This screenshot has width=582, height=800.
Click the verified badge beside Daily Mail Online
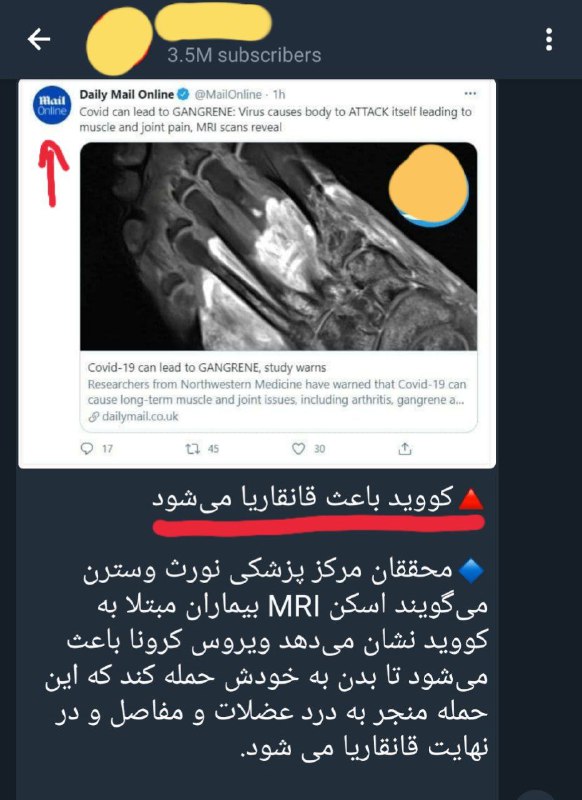(x=184, y=94)
